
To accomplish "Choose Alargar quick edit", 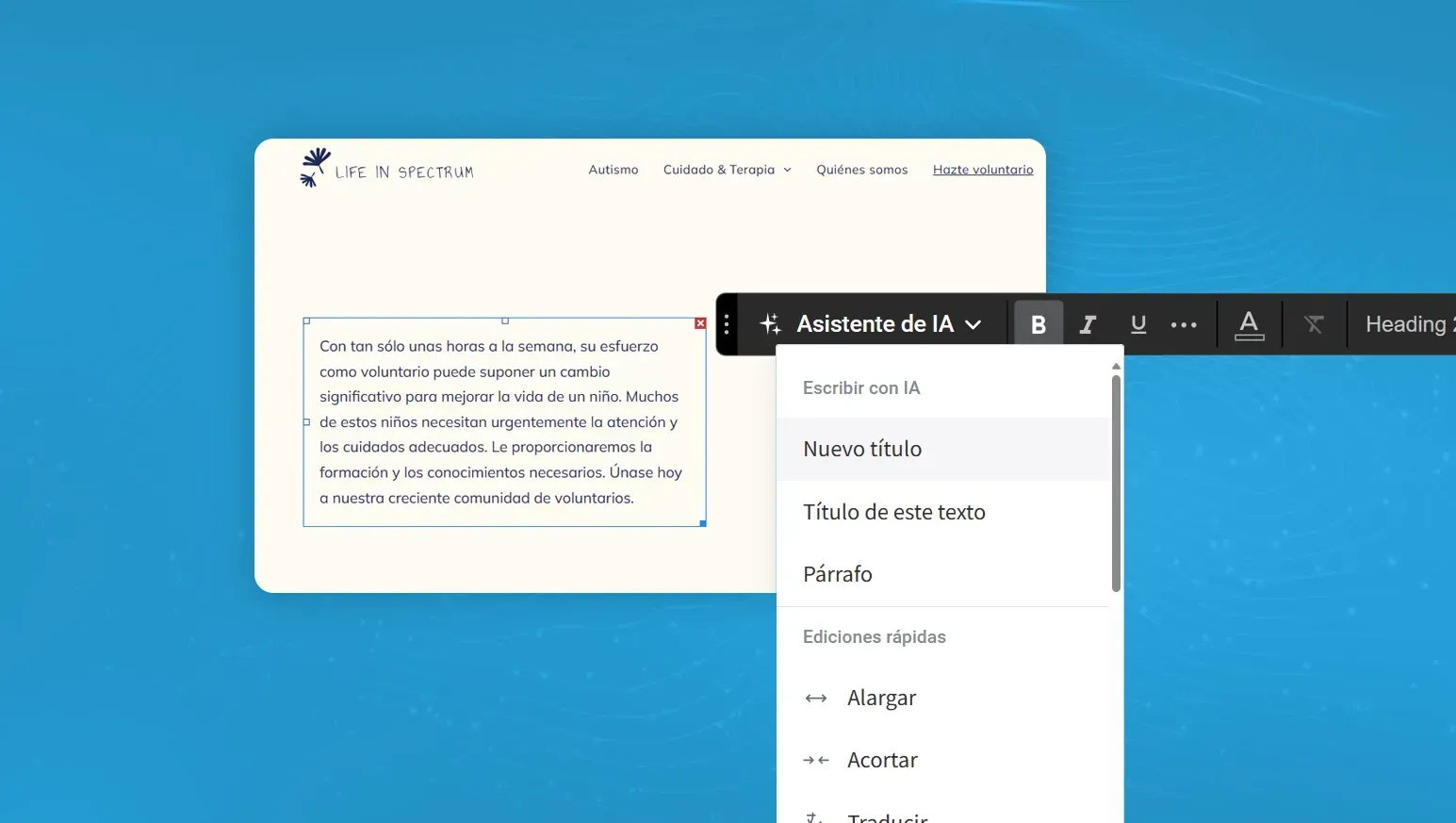I will (943, 698).
